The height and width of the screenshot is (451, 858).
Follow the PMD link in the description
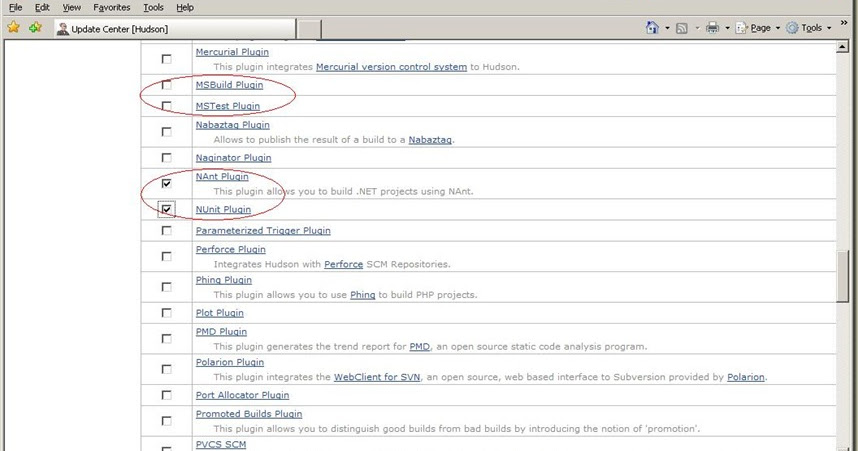[420, 346]
